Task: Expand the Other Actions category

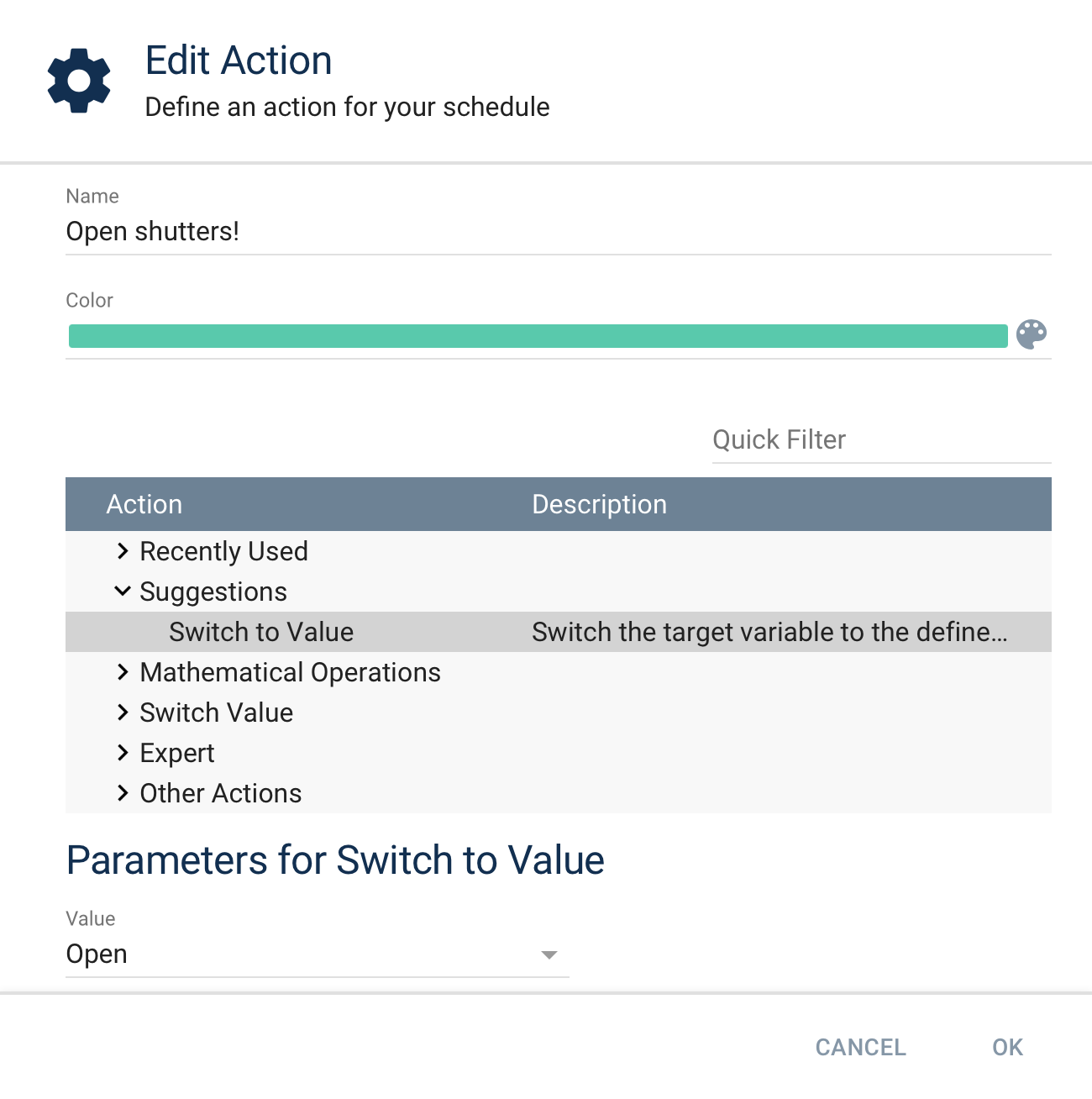Action: click(x=123, y=793)
